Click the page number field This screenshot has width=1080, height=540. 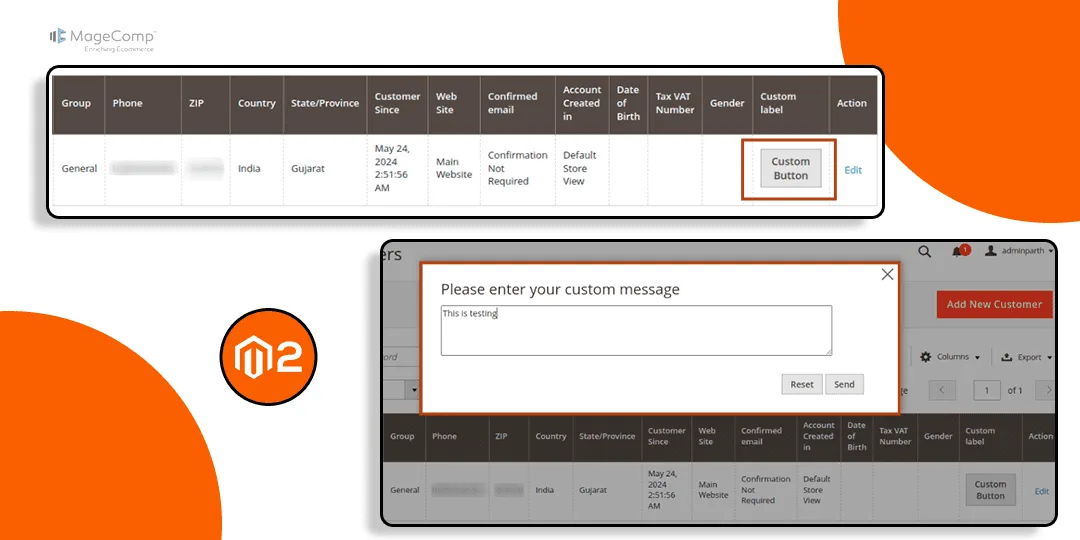point(987,390)
